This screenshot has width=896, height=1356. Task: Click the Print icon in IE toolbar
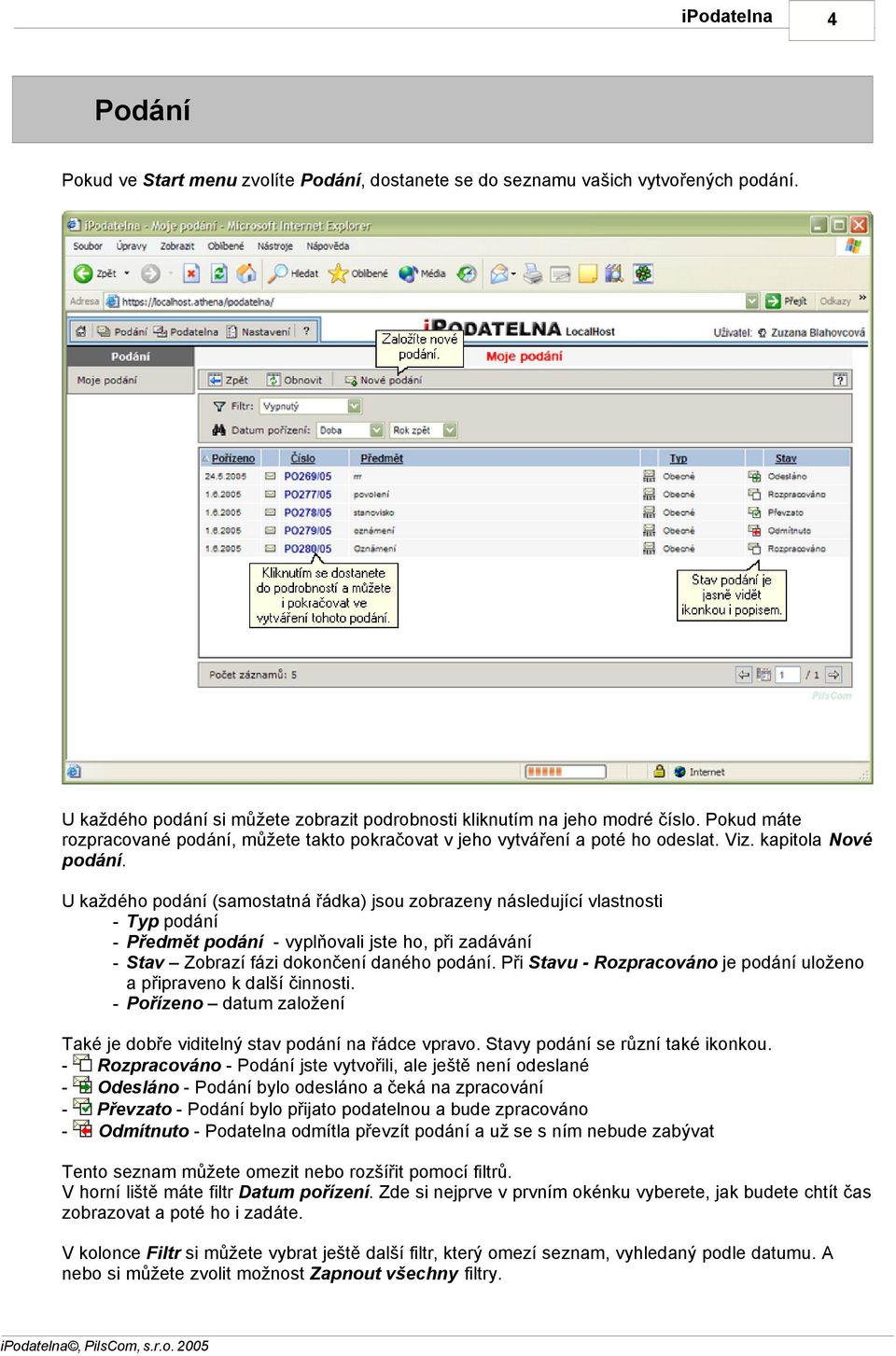coord(533,273)
